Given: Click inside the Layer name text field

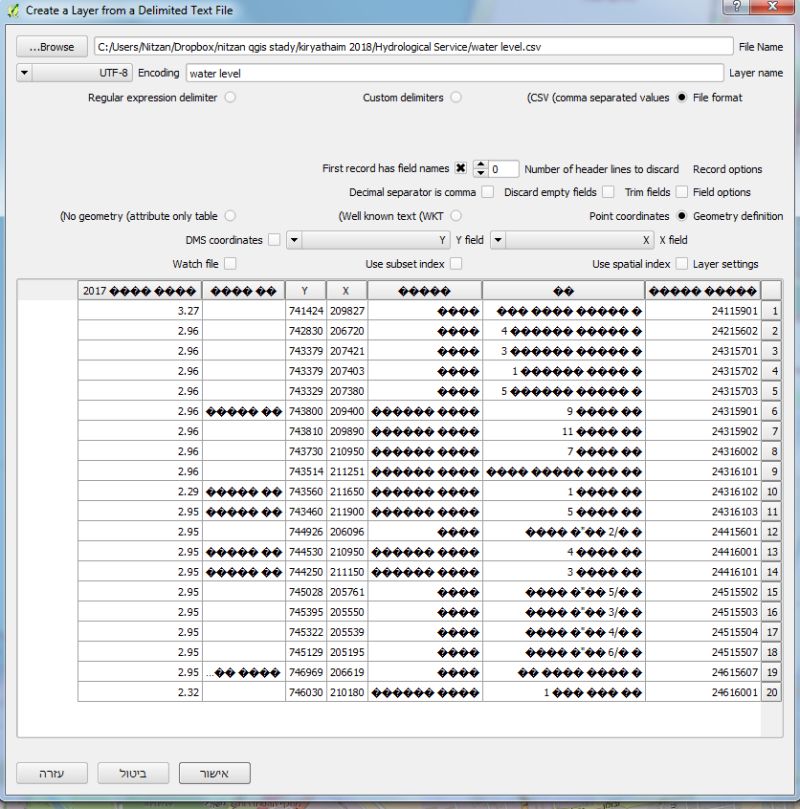Looking at the screenshot, I should pos(450,72).
